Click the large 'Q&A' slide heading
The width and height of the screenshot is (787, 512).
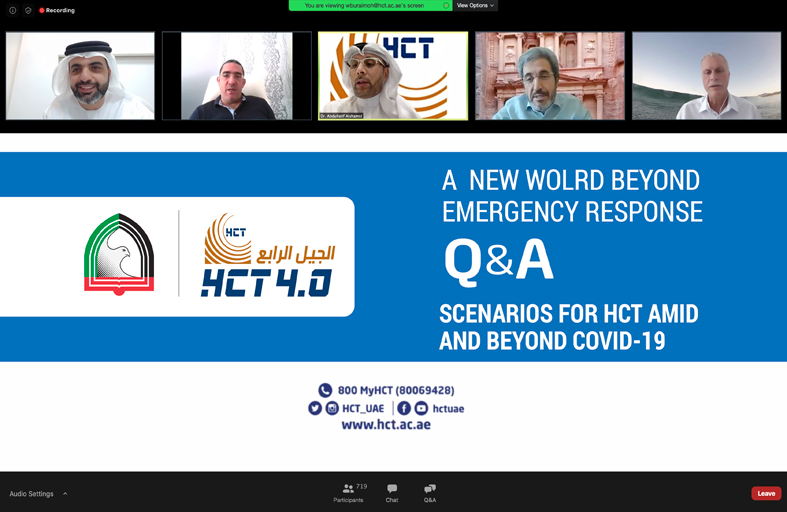(x=499, y=261)
